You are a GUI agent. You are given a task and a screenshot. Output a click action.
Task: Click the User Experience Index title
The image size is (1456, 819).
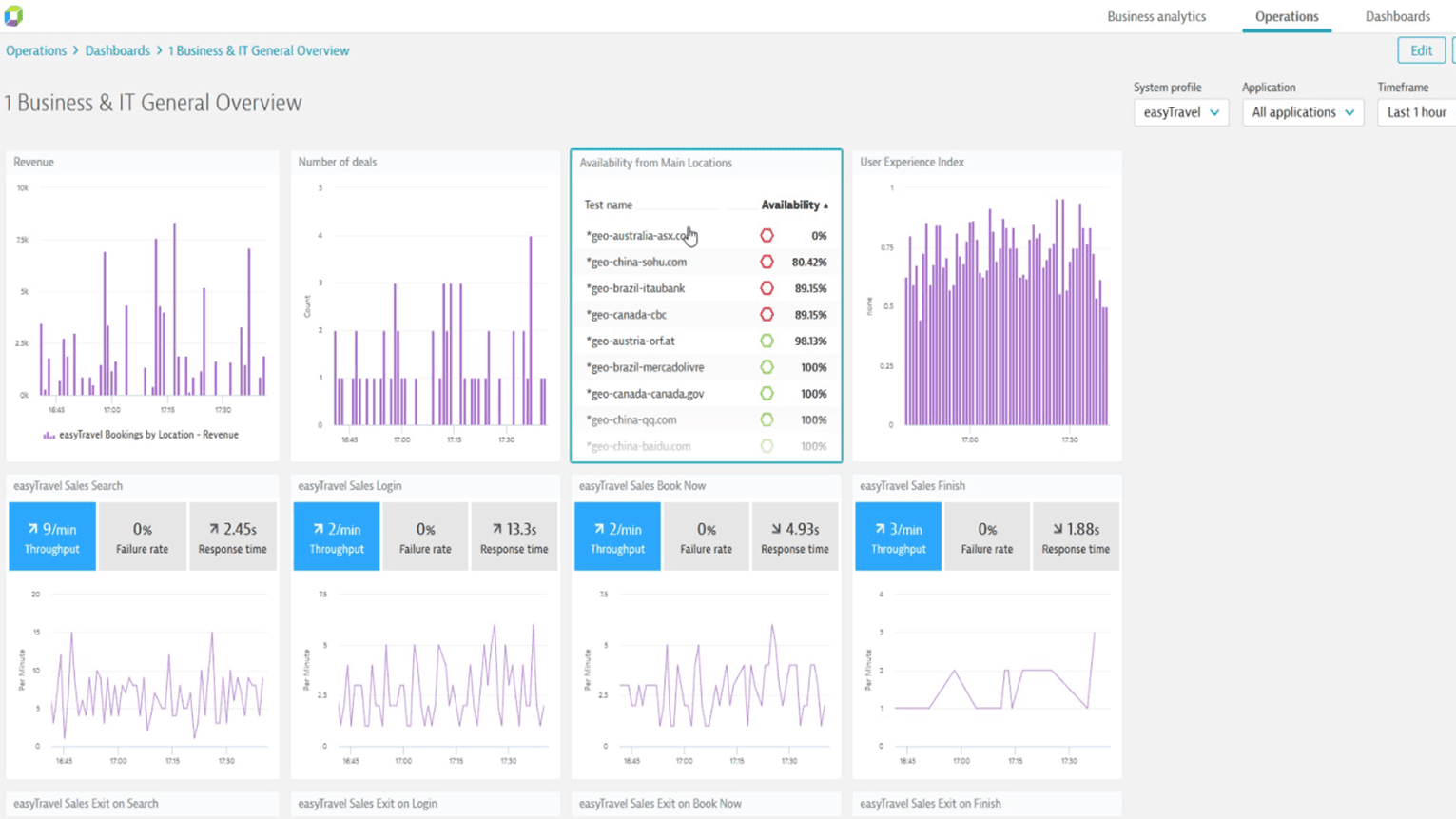pos(912,163)
